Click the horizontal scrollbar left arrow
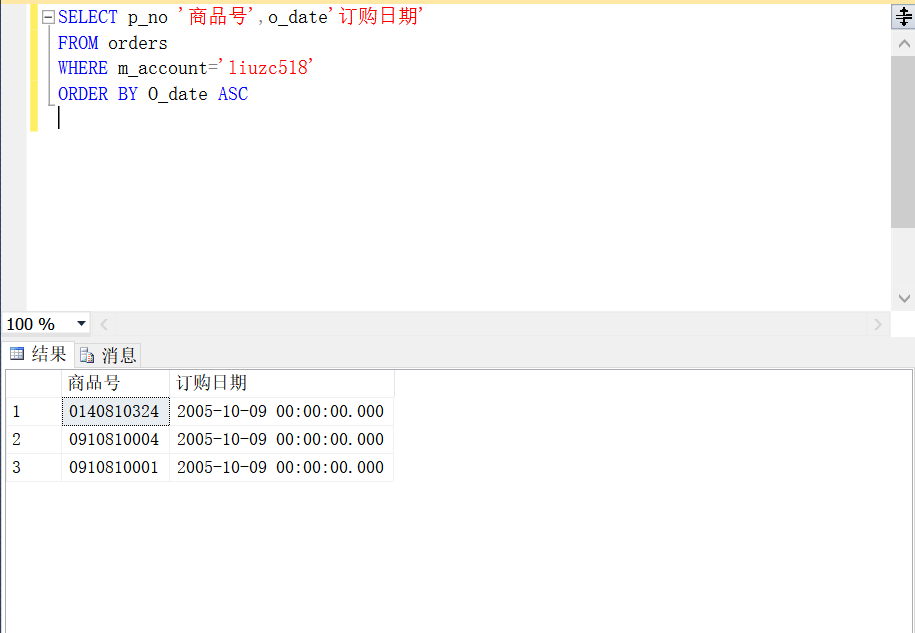915x633 pixels. 104,324
